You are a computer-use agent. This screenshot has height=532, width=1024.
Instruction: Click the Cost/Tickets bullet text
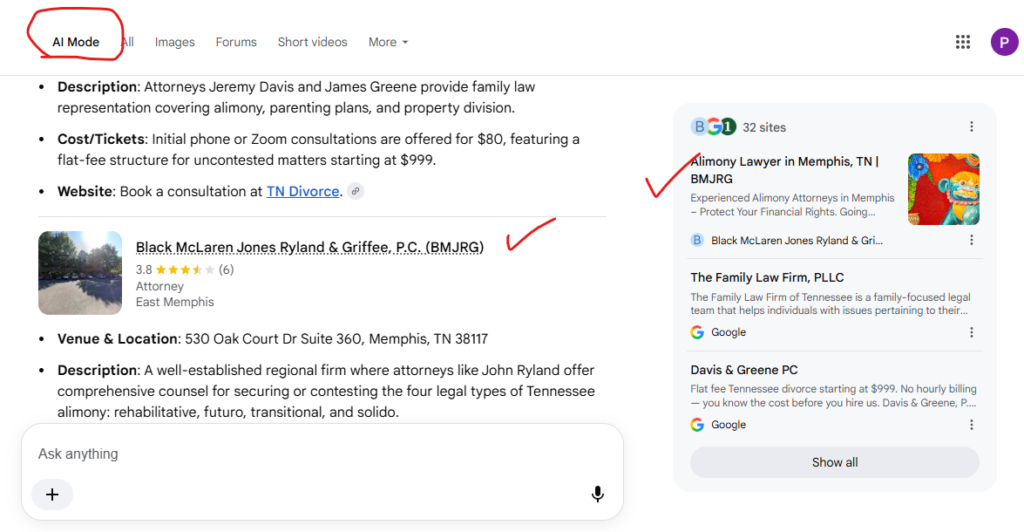click(318, 149)
